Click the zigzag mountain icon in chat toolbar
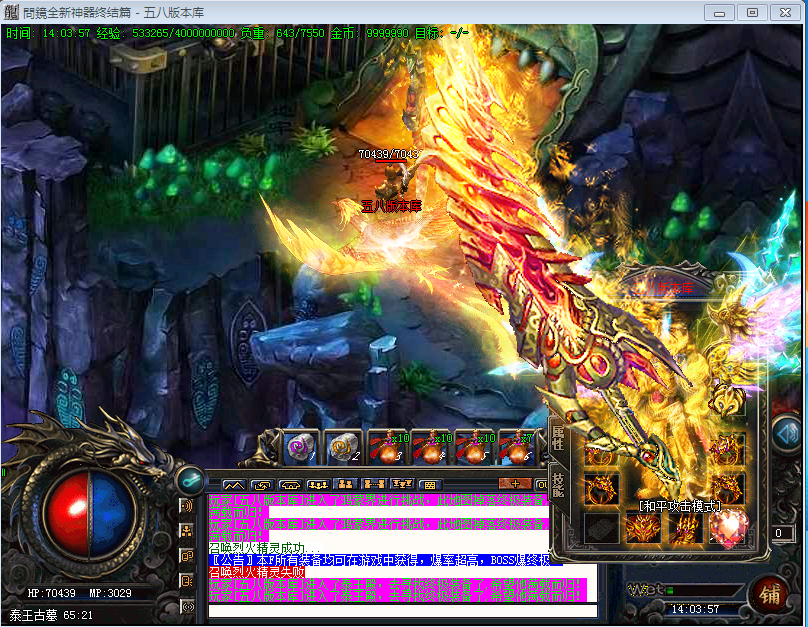 point(233,485)
